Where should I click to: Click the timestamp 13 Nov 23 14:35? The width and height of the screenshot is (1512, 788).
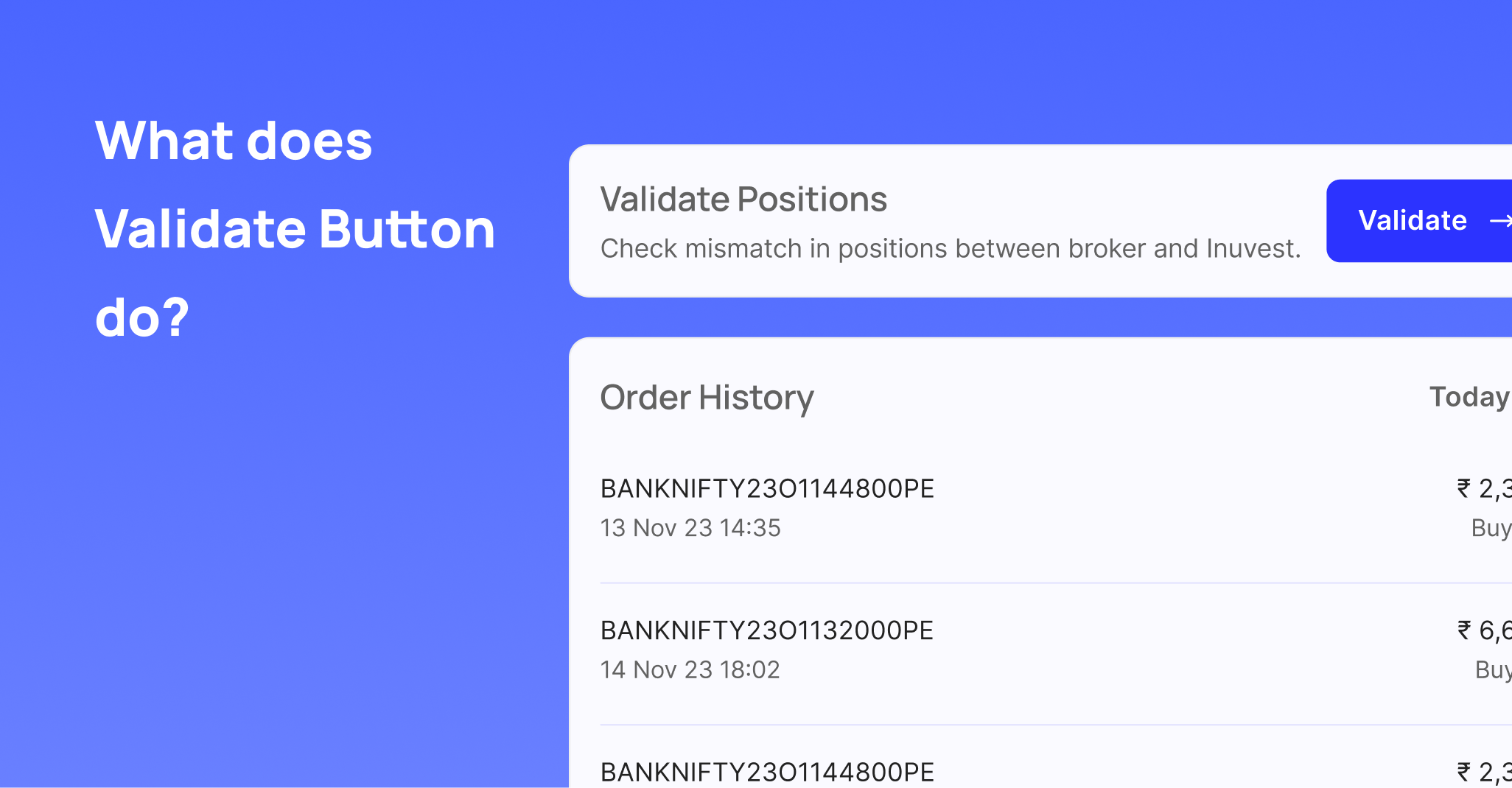[690, 527]
